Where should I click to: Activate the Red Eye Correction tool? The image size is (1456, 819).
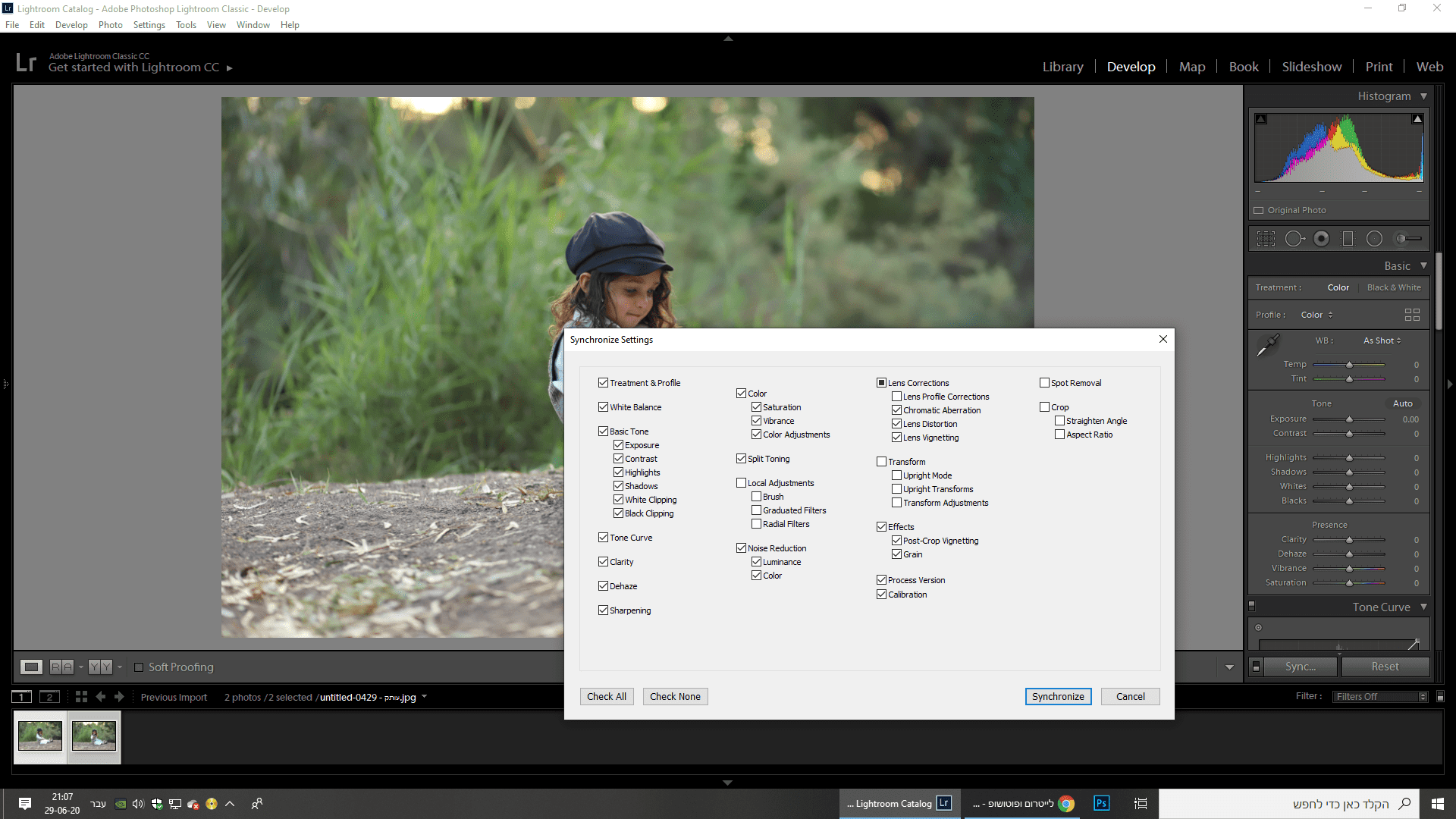pos(1321,239)
